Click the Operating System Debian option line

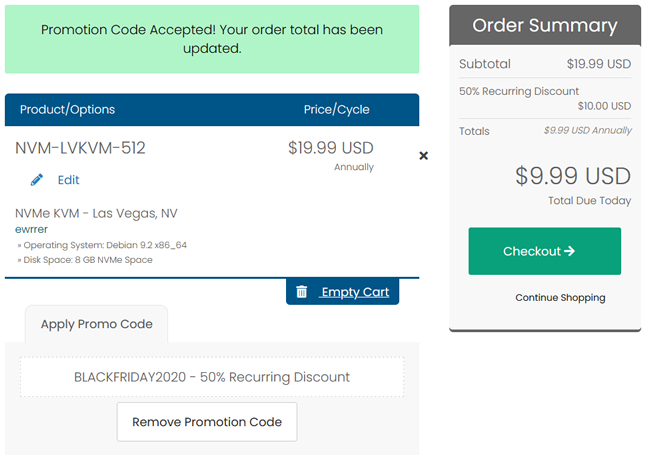[x=103, y=245]
